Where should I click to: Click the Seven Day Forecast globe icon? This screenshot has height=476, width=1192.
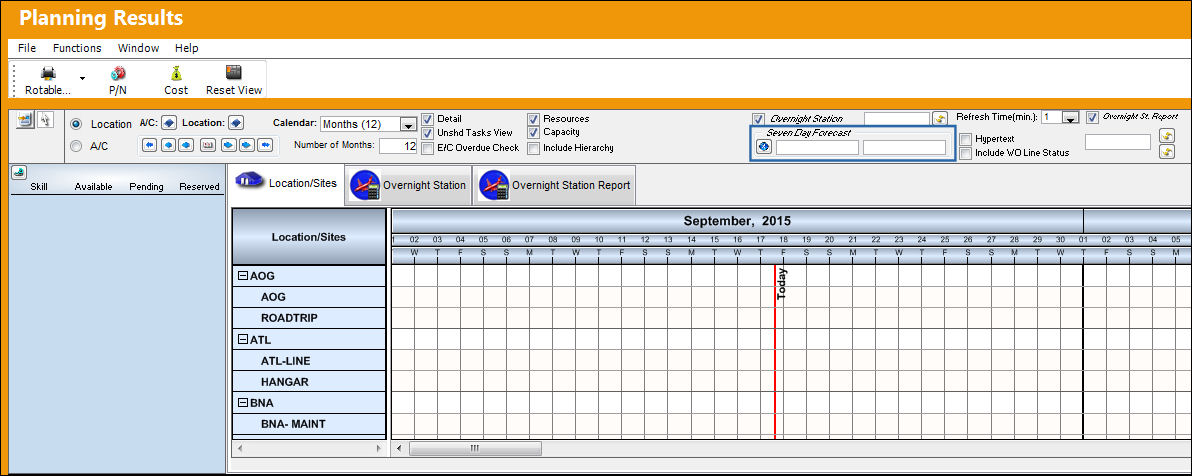tap(765, 147)
